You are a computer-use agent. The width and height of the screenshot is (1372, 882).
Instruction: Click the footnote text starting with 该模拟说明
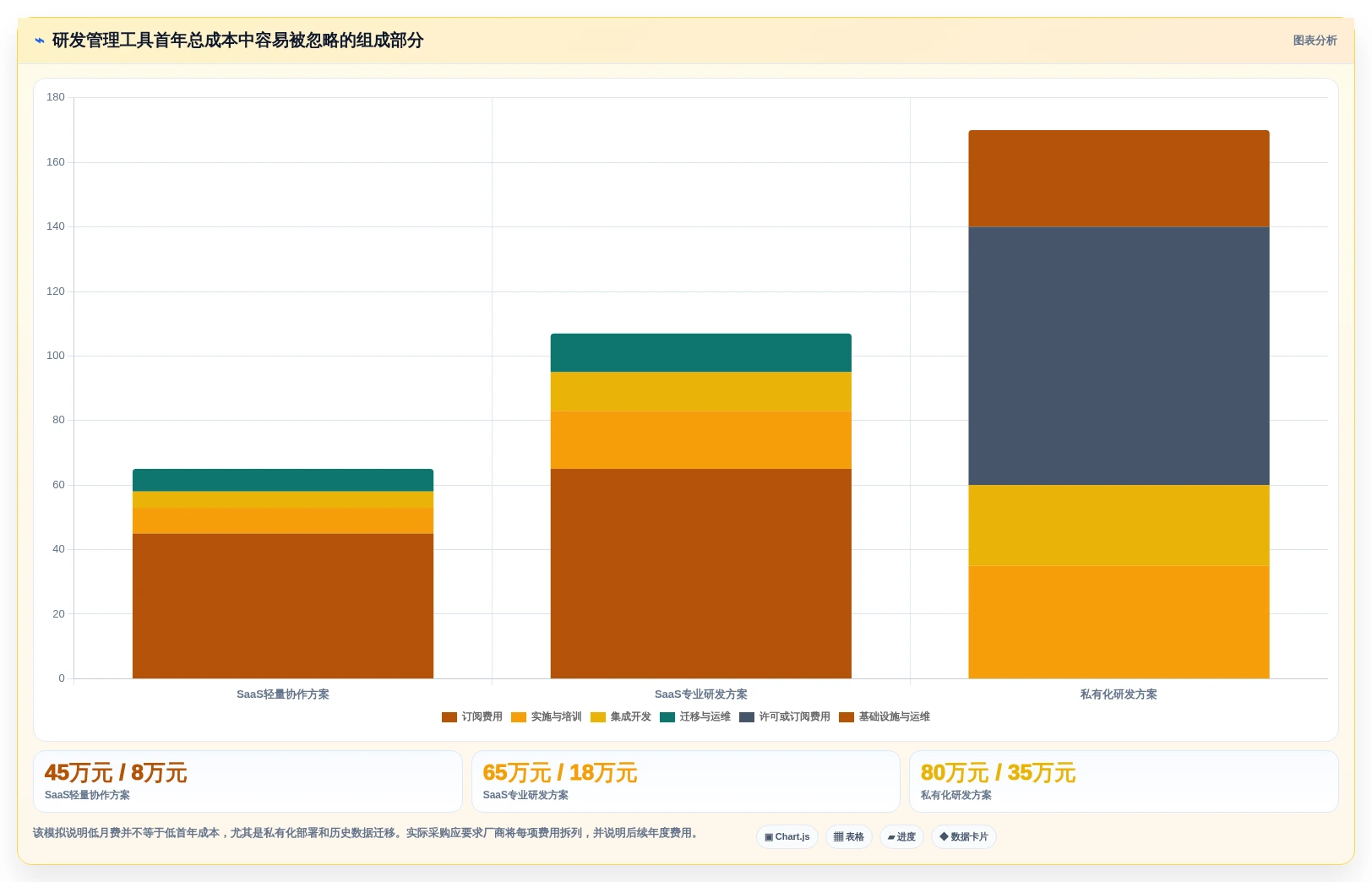click(367, 833)
